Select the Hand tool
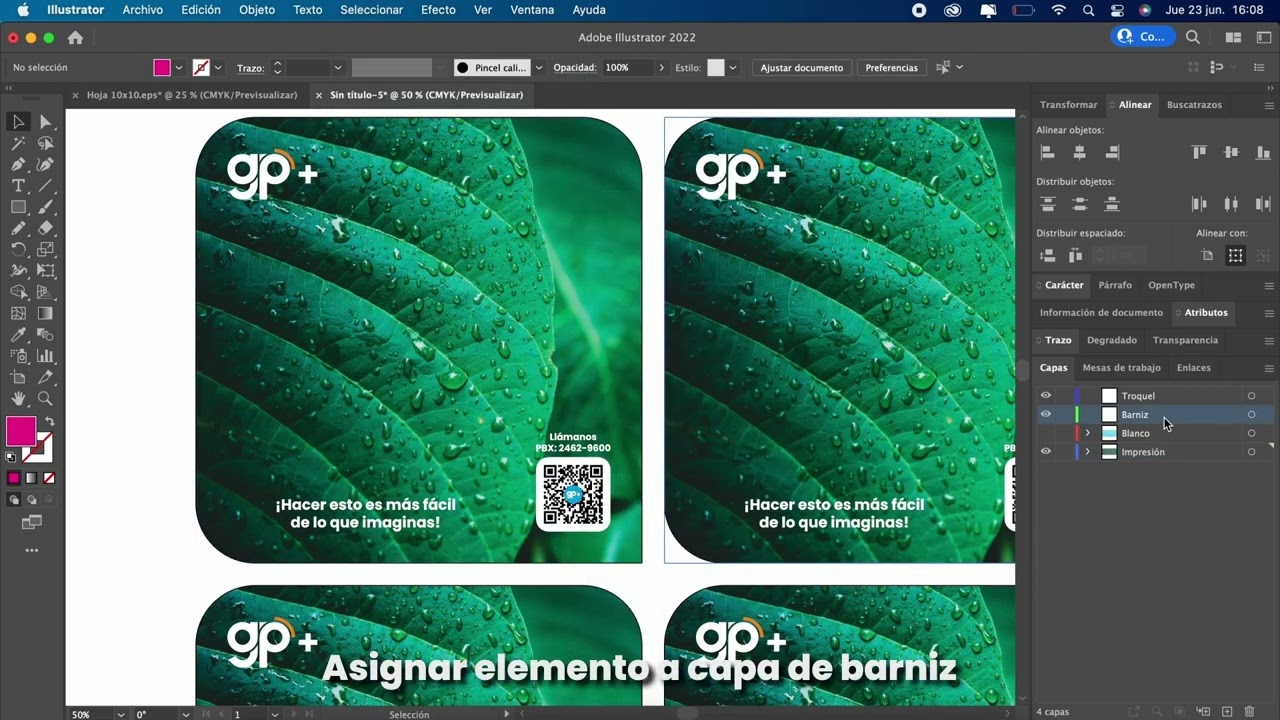 pos(18,399)
